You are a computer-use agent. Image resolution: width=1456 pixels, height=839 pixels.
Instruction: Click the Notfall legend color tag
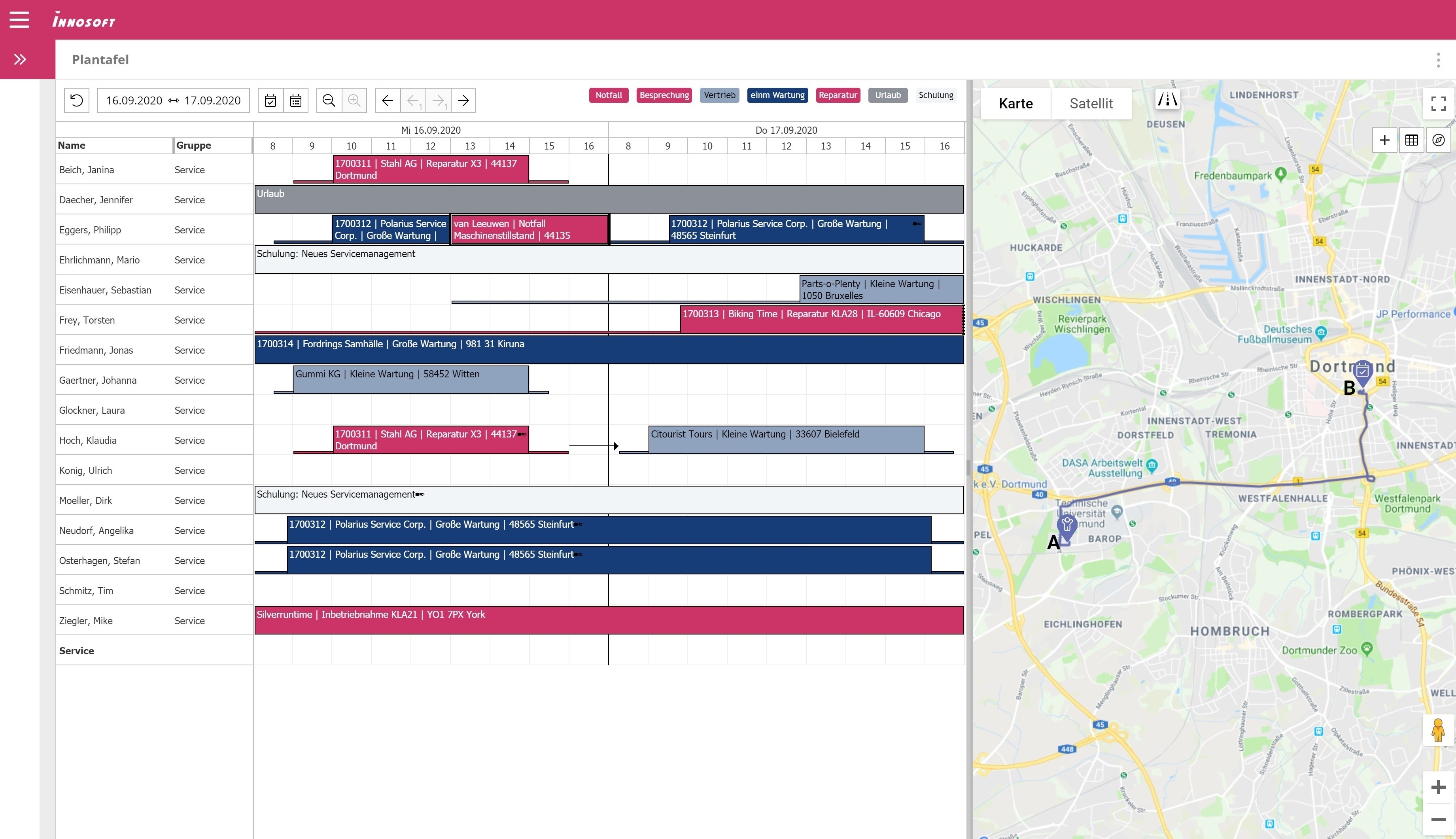tap(608, 95)
